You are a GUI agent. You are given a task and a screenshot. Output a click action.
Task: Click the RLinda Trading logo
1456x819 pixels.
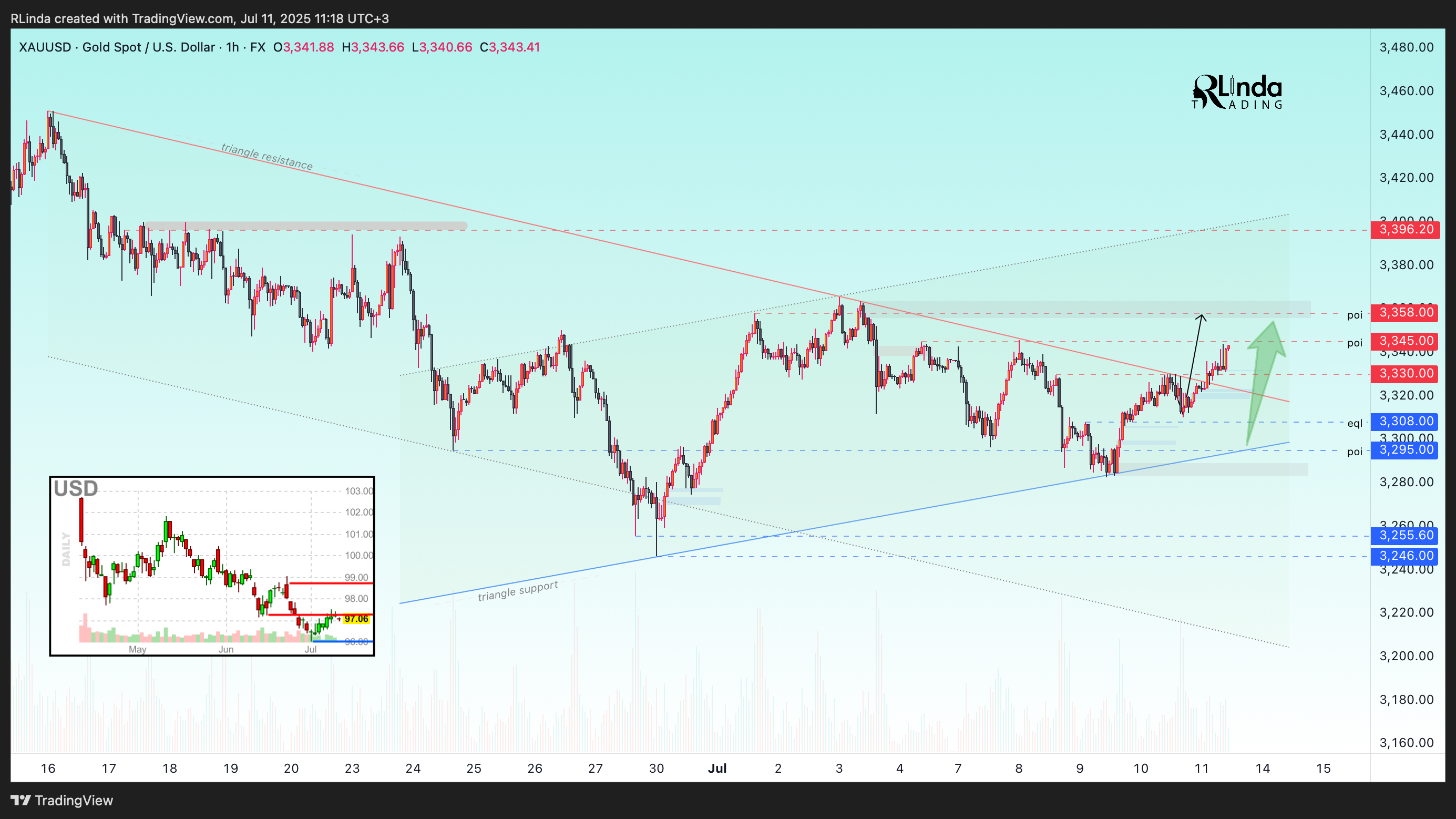pyautogui.click(x=1237, y=91)
